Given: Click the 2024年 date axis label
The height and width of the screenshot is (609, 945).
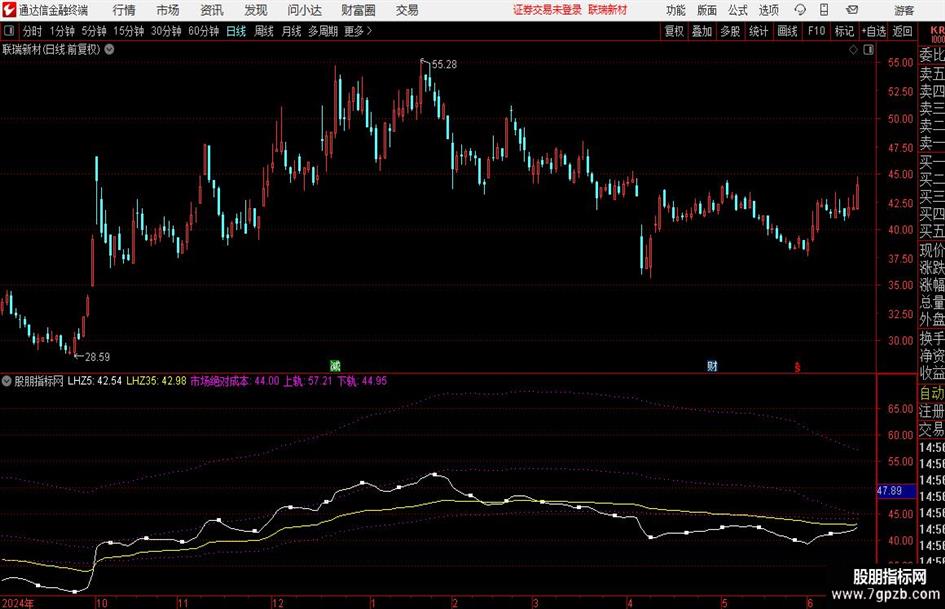Looking at the screenshot, I should (18, 603).
